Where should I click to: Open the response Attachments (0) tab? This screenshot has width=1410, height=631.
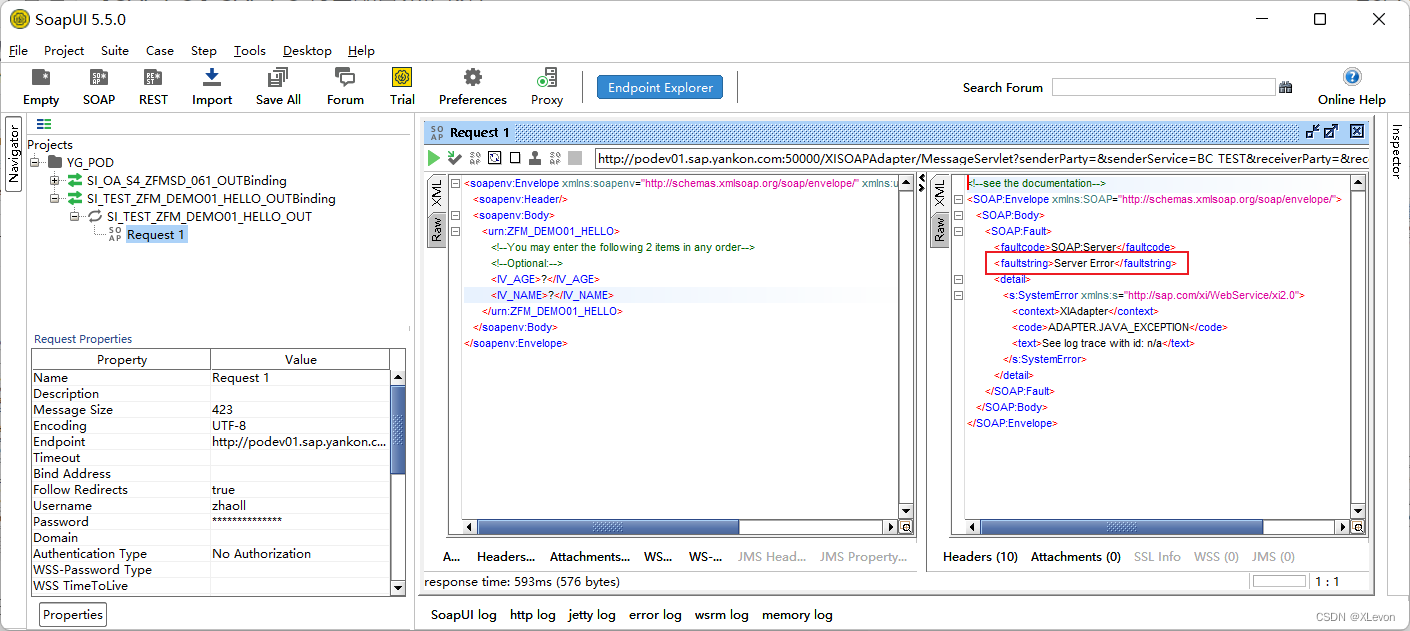[x=1076, y=557]
